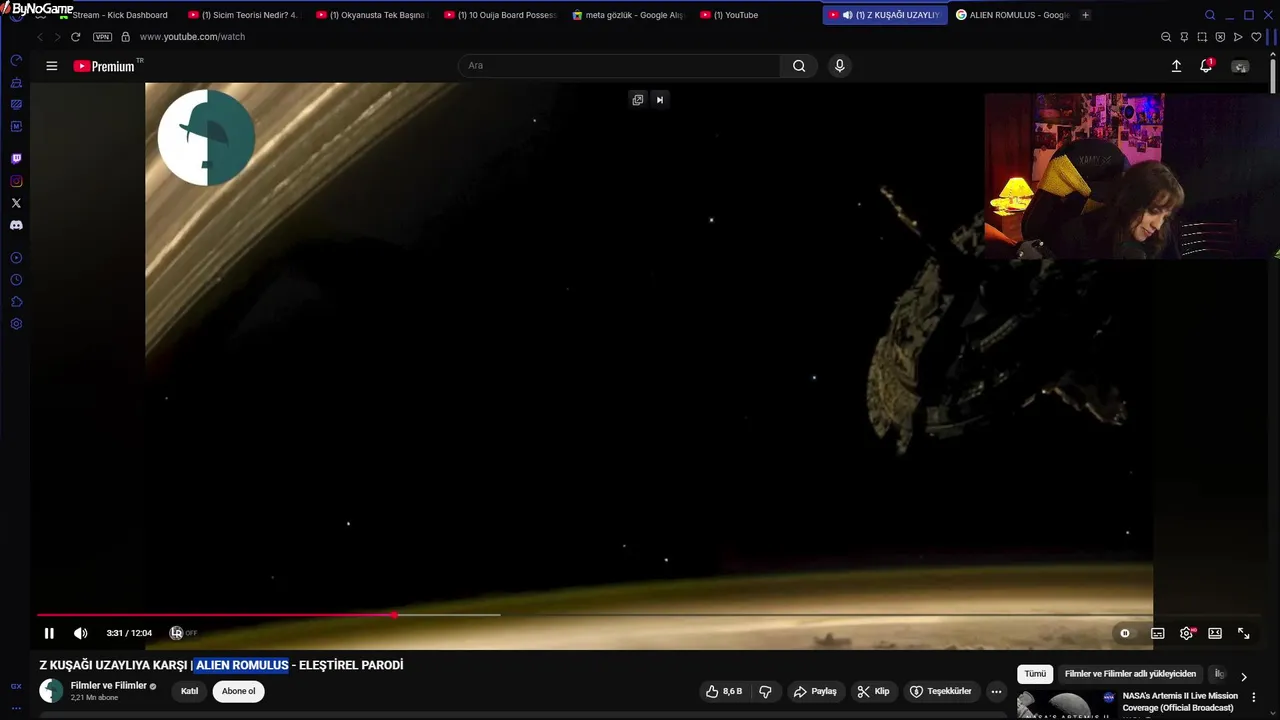
Task: Toggle subtitles with the captions icon
Action: pyautogui.click(x=1158, y=633)
